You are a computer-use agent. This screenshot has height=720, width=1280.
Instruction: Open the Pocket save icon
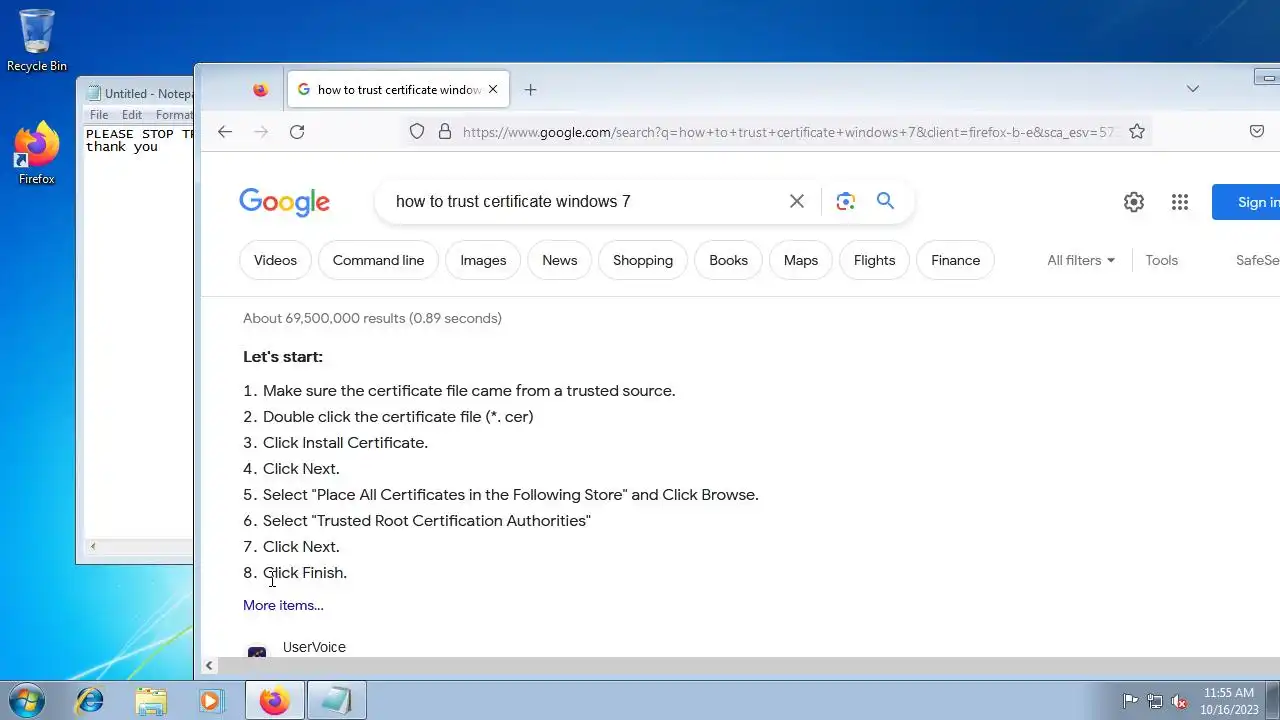click(1257, 131)
